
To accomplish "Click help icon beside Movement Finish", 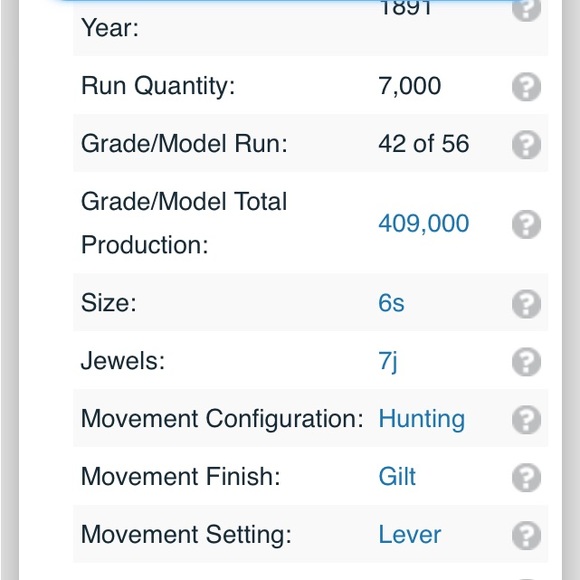I will click(526, 477).
